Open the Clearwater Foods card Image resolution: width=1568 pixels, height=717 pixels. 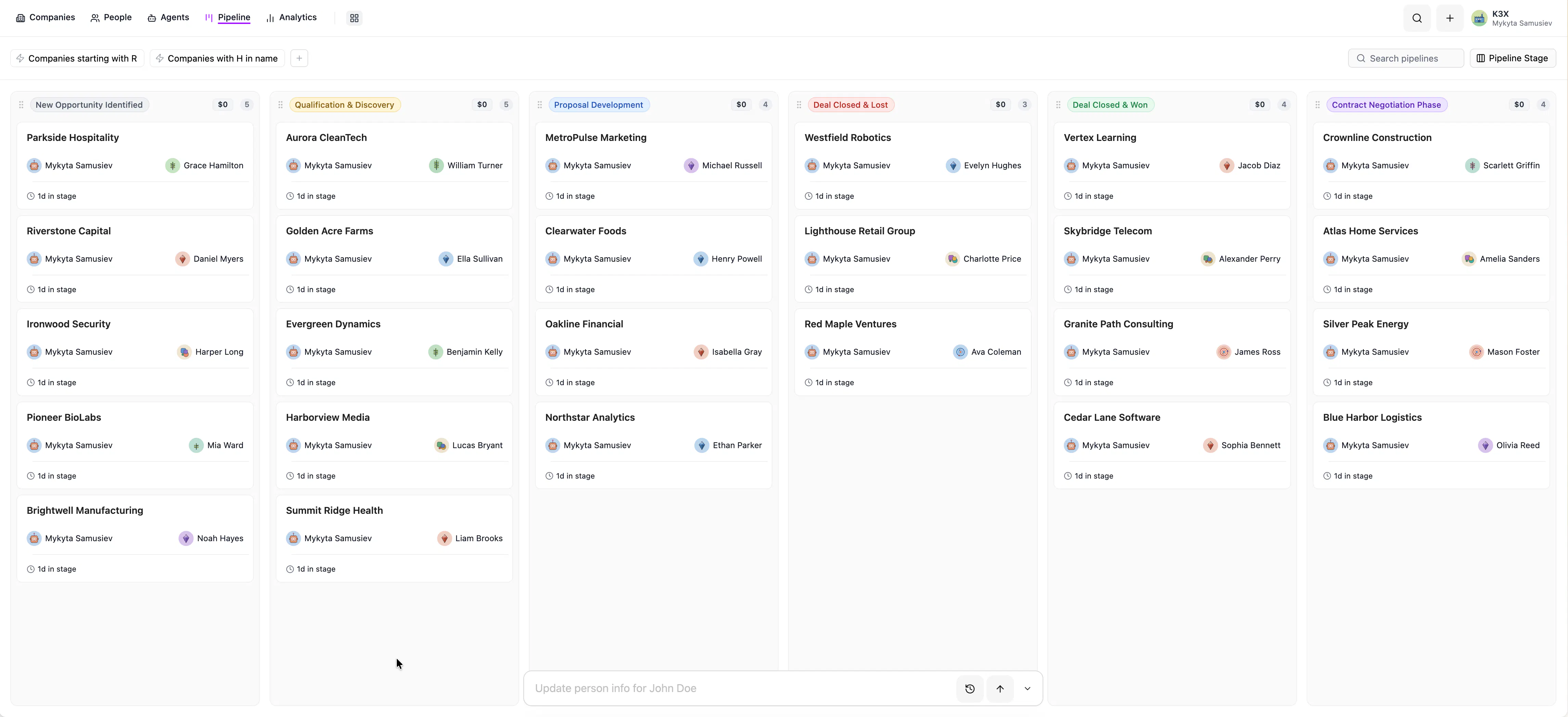coord(654,259)
